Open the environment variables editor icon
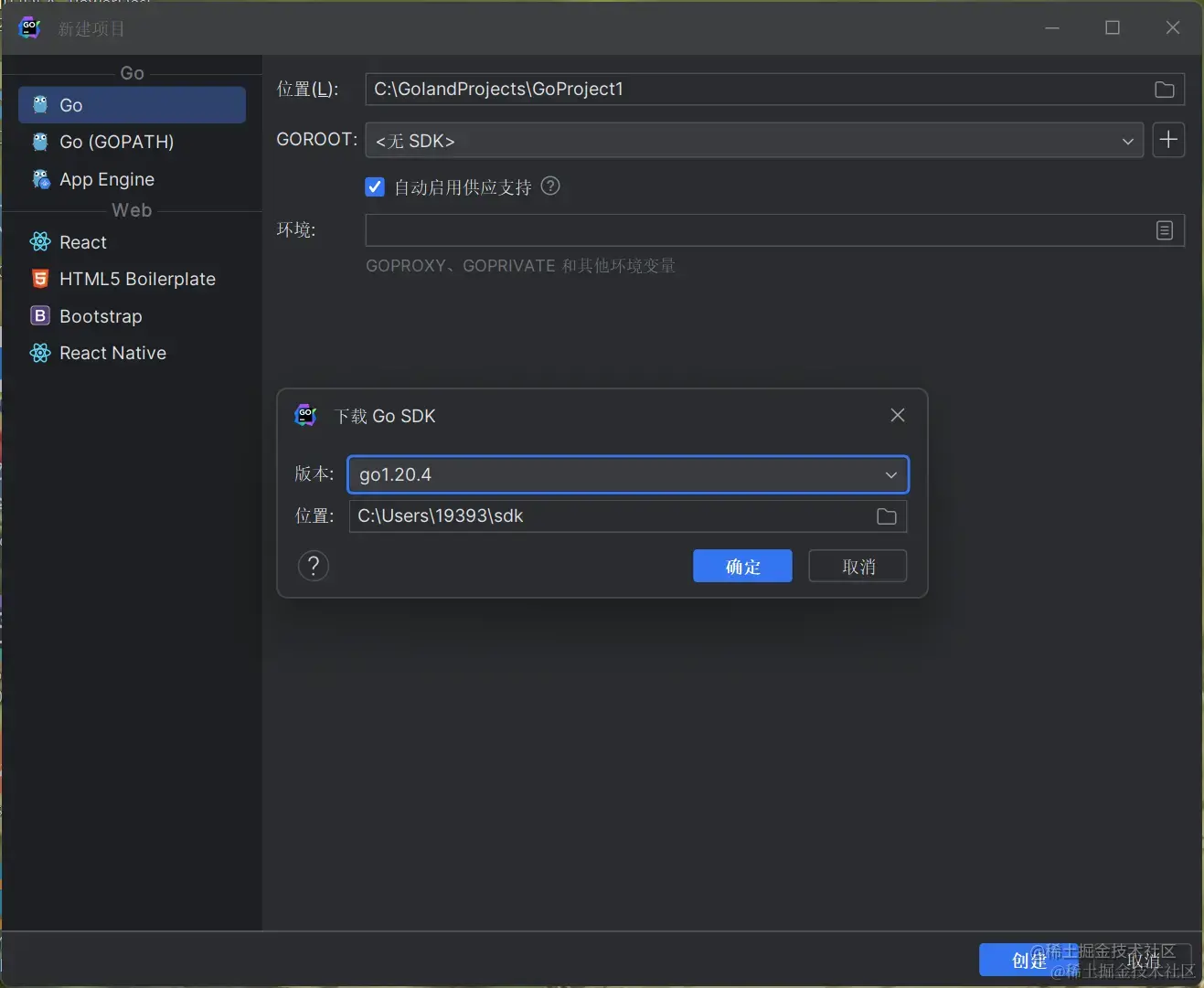Screen dimensions: 1204x988 (1165, 230)
